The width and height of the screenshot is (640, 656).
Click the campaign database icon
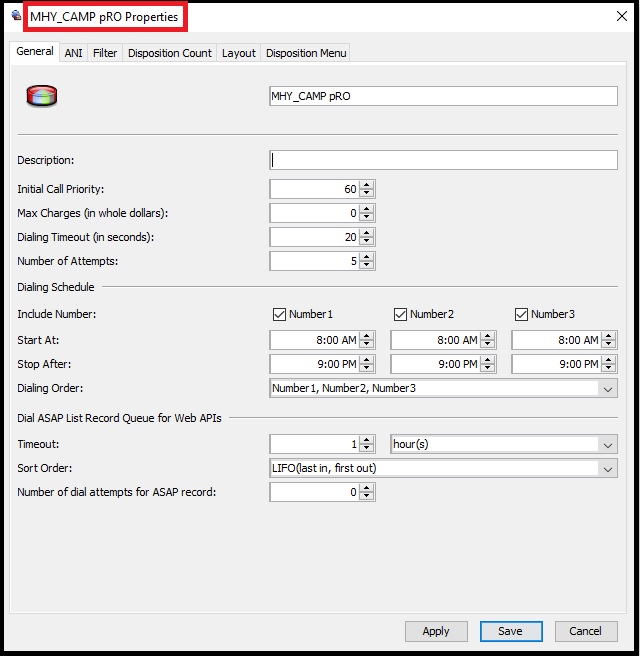(x=41, y=96)
